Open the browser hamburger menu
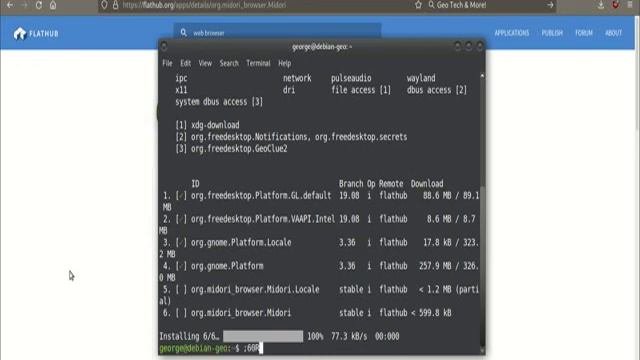This screenshot has height=360, width=640. point(630,5)
